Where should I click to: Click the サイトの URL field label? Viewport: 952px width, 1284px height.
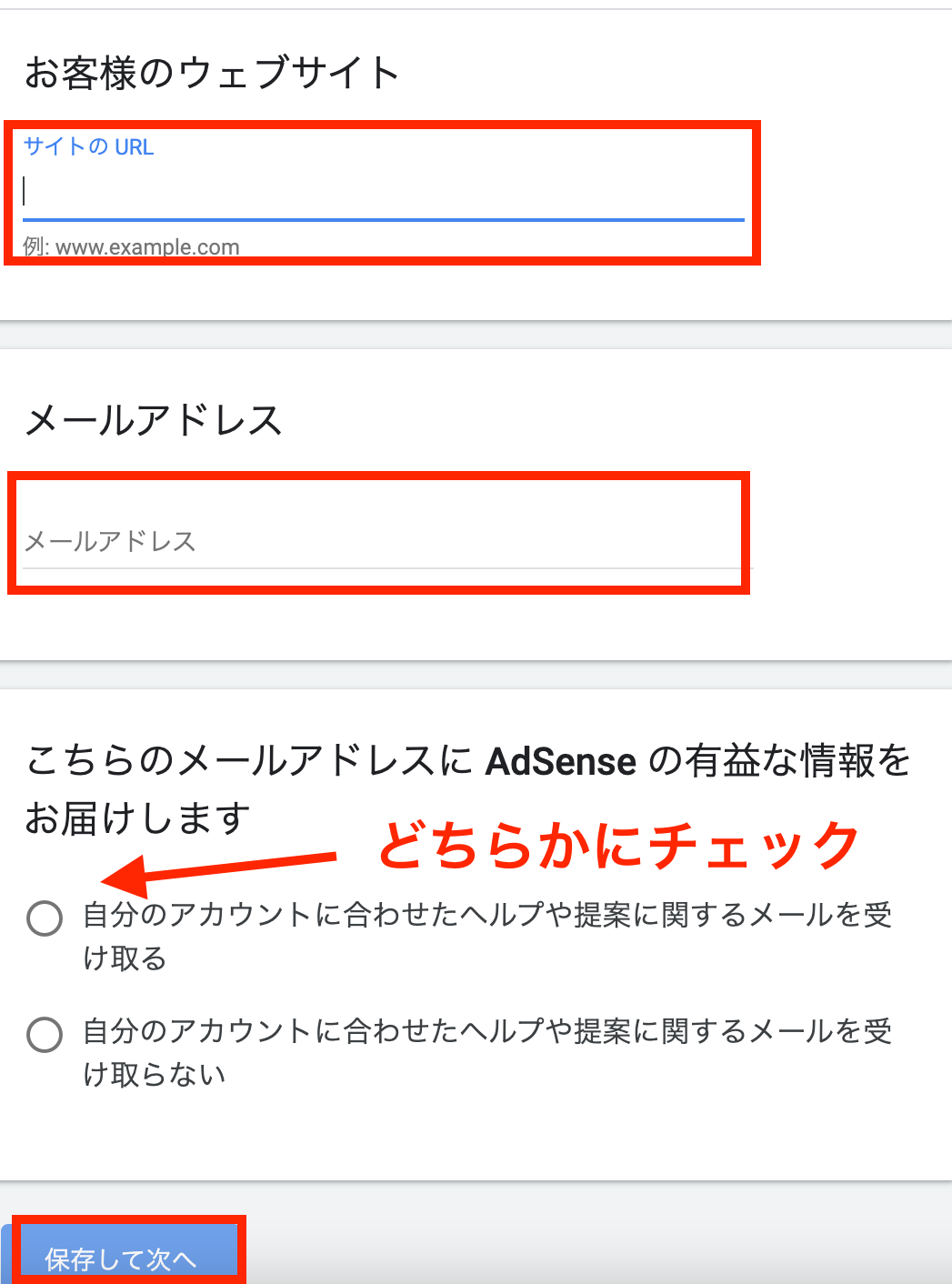(x=88, y=146)
